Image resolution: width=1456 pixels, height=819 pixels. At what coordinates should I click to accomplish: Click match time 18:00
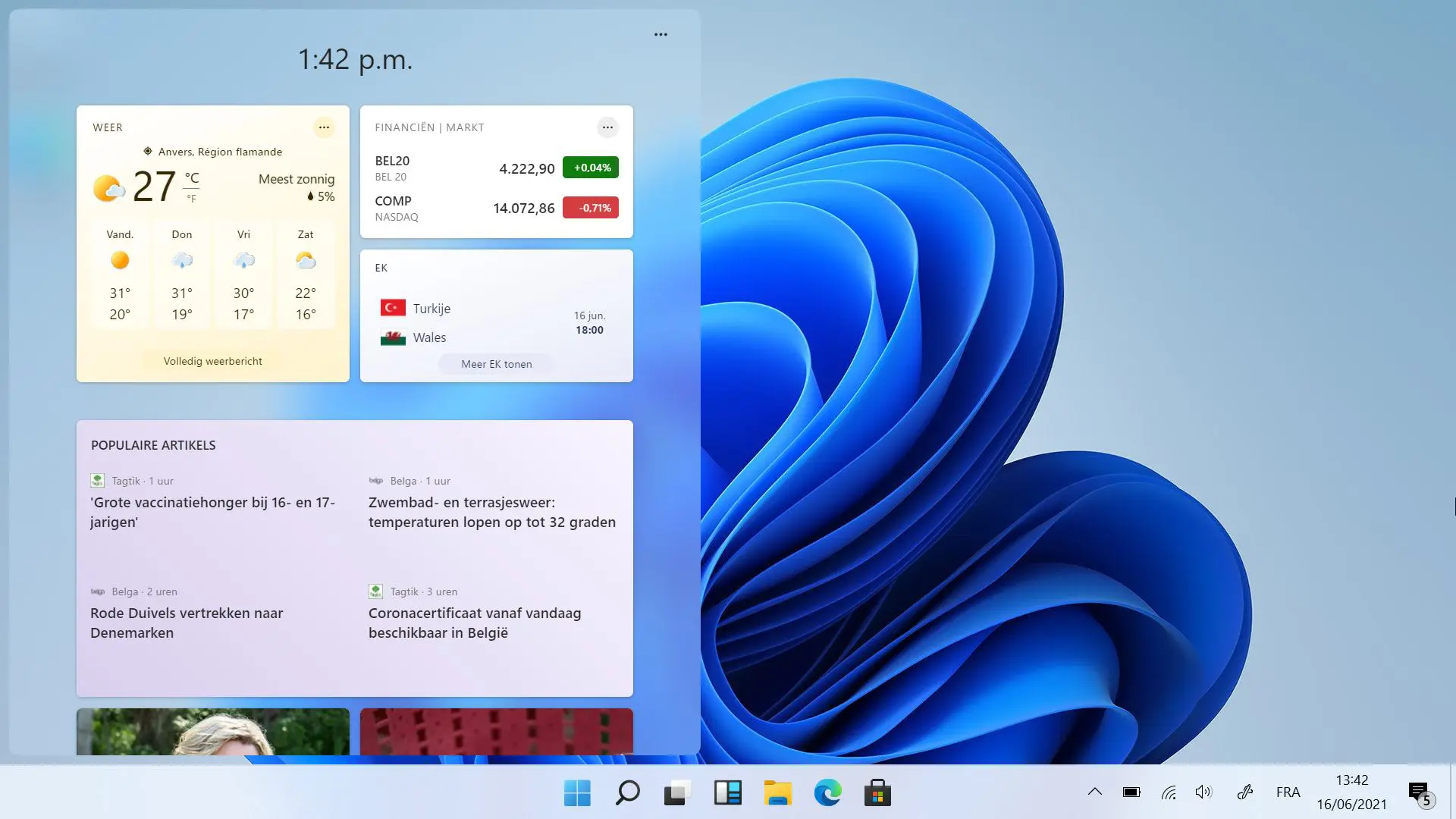point(589,330)
